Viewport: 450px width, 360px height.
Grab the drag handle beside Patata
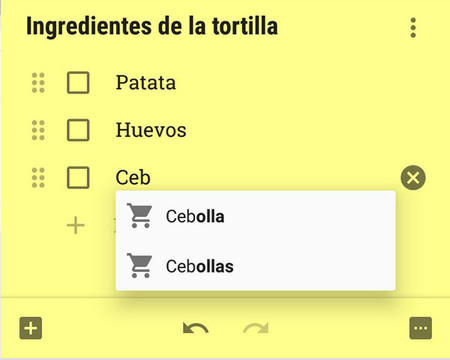point(38,82)
